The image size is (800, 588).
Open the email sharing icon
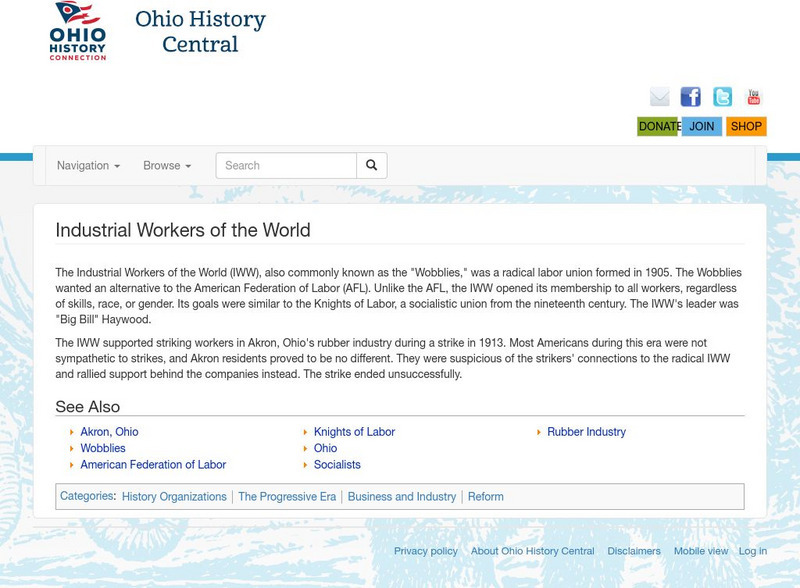coord(660,97)
